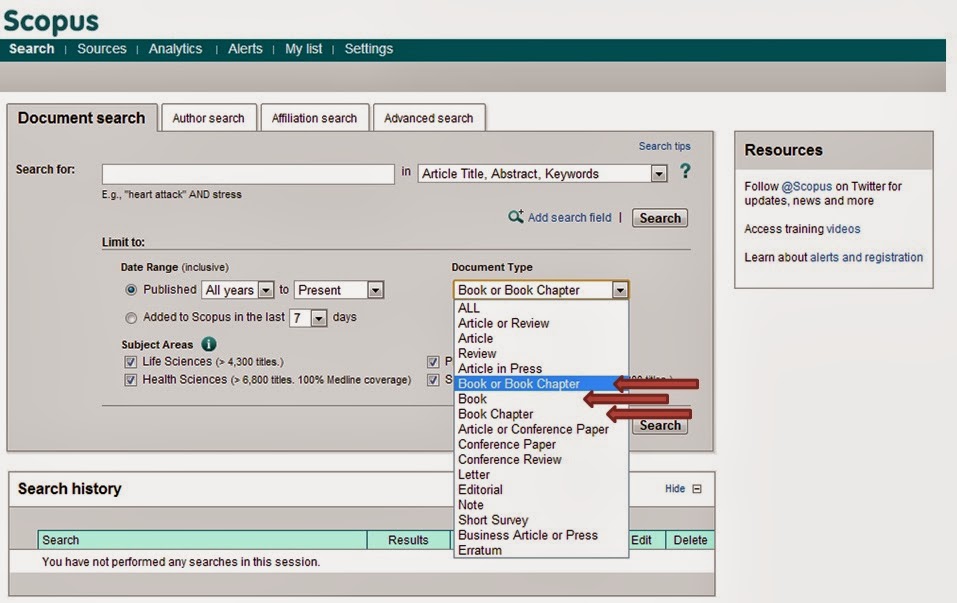Uncheck the Health Sciences checkbox
The height and width of the screenshot is (603, 957).
(x=131, y=380)
